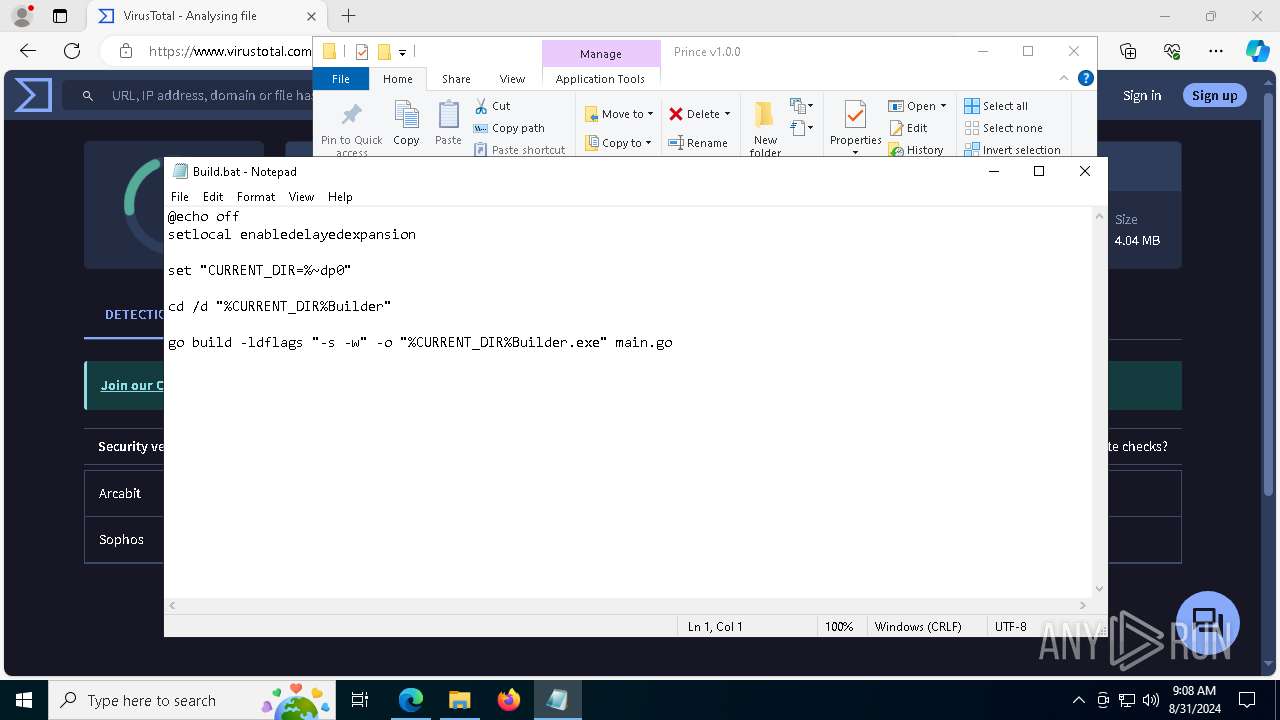Expand Delete dropdown arrow in File Explorer
This screenshot has height=720, width=1280.
(x=727, y=114)
